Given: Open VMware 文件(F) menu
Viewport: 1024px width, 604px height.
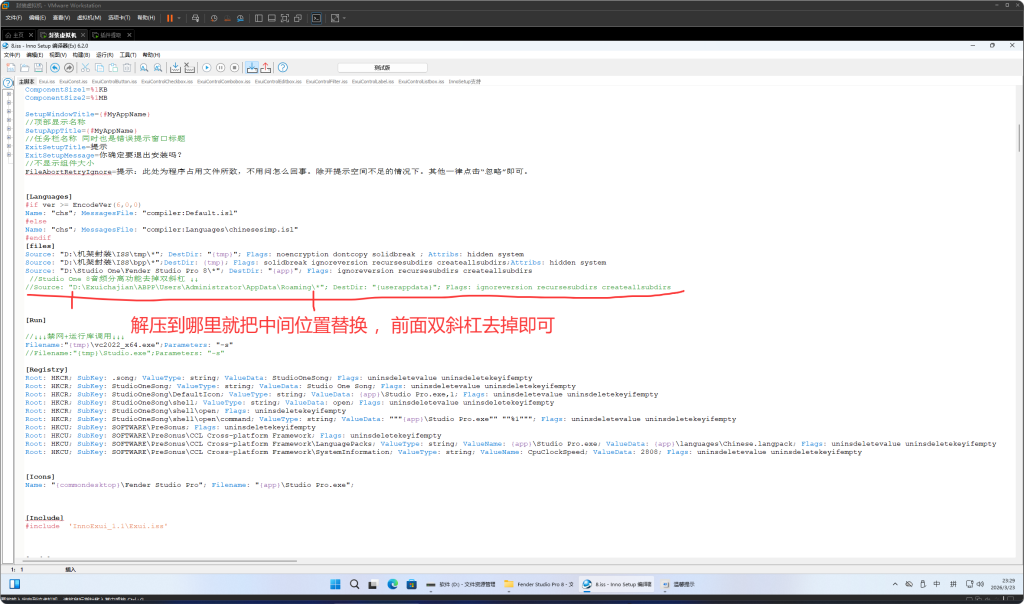Looking at the screenshot, I should pos(14,18).
